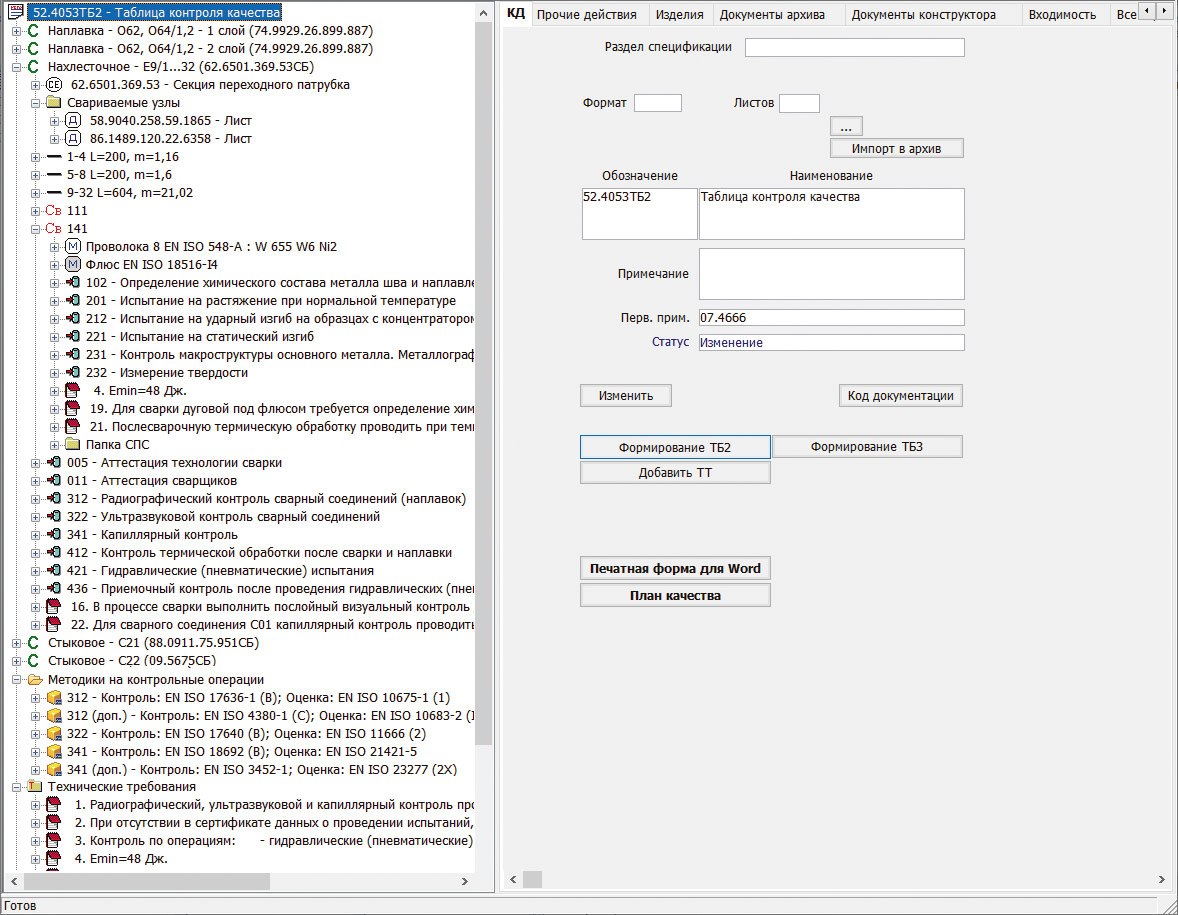
Task: Collapse the Технические требования node
Action: 17,787
